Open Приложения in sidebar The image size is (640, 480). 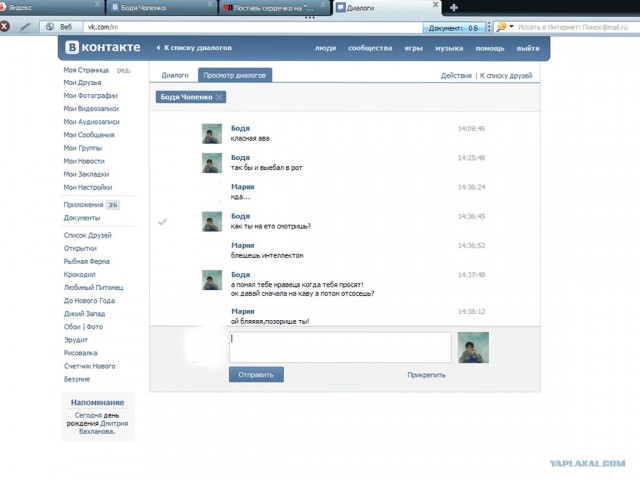[x=83, y=204]
